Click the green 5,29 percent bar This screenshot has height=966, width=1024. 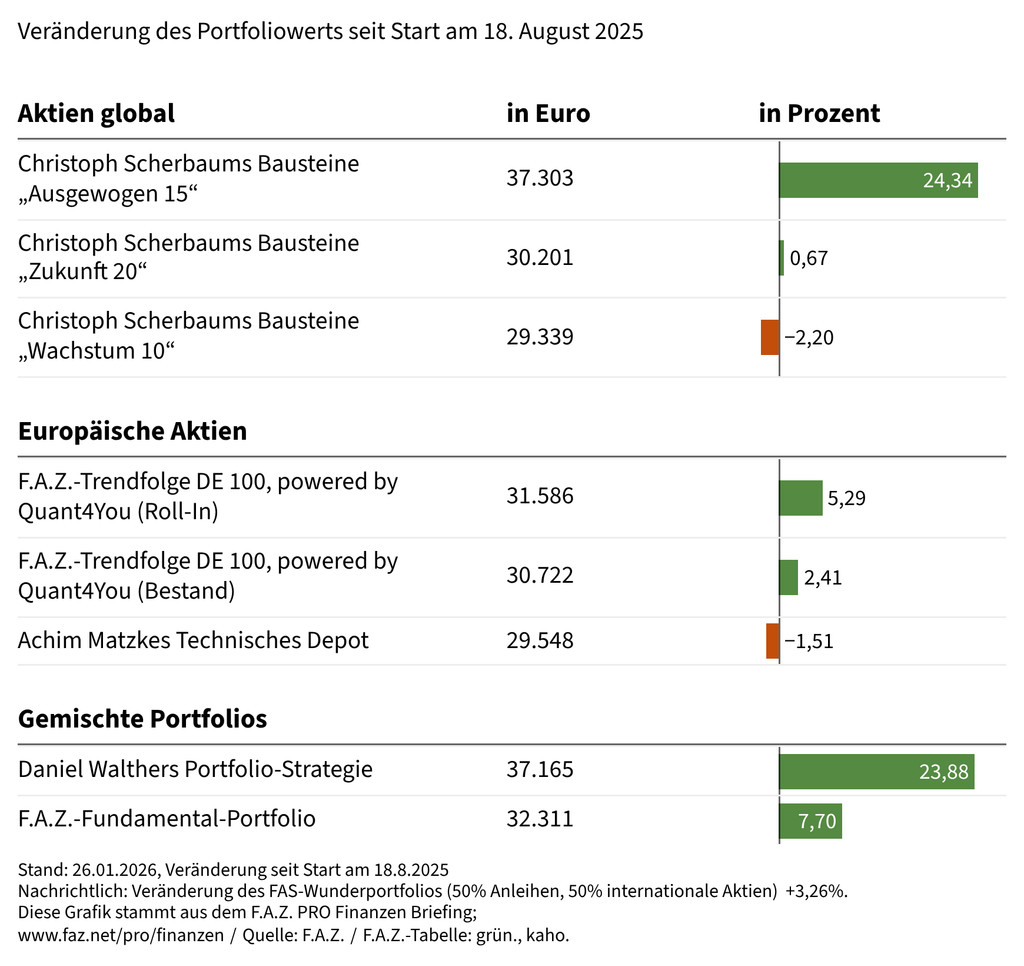800,497
